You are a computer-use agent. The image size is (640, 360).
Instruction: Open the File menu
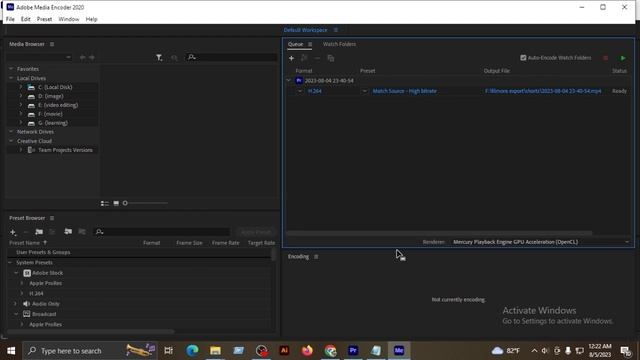click(10, 19)
